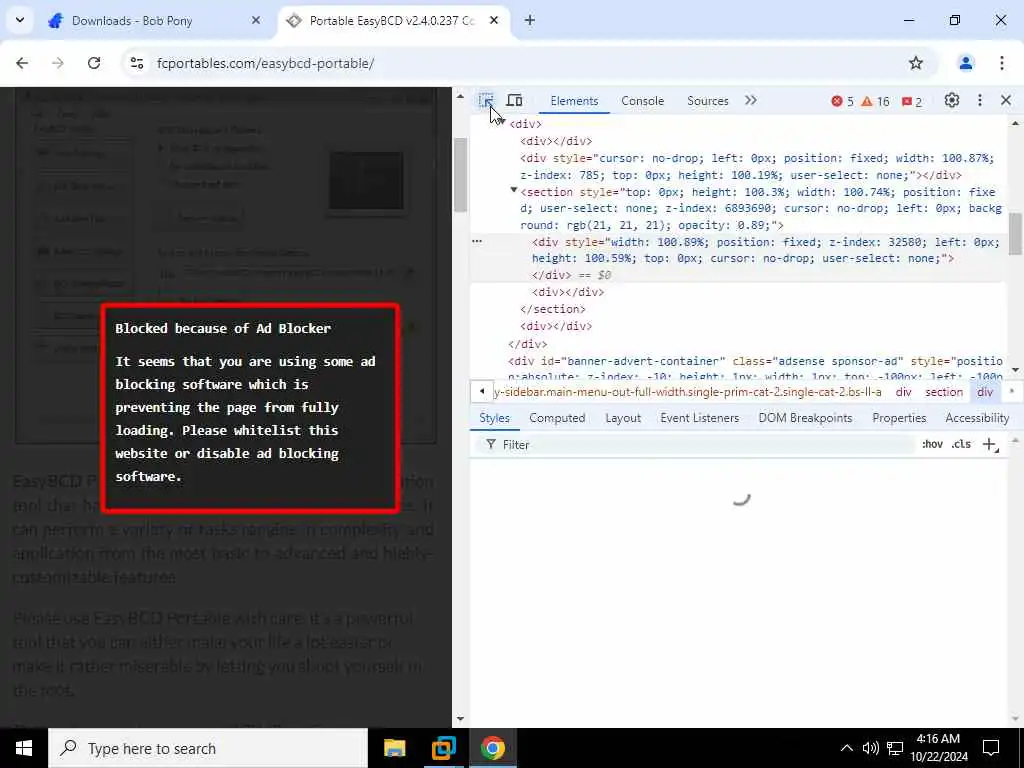Select the middle div breadcrumb before section
The width and height of the screenshot is (1024, 768).
click(903, 392)
